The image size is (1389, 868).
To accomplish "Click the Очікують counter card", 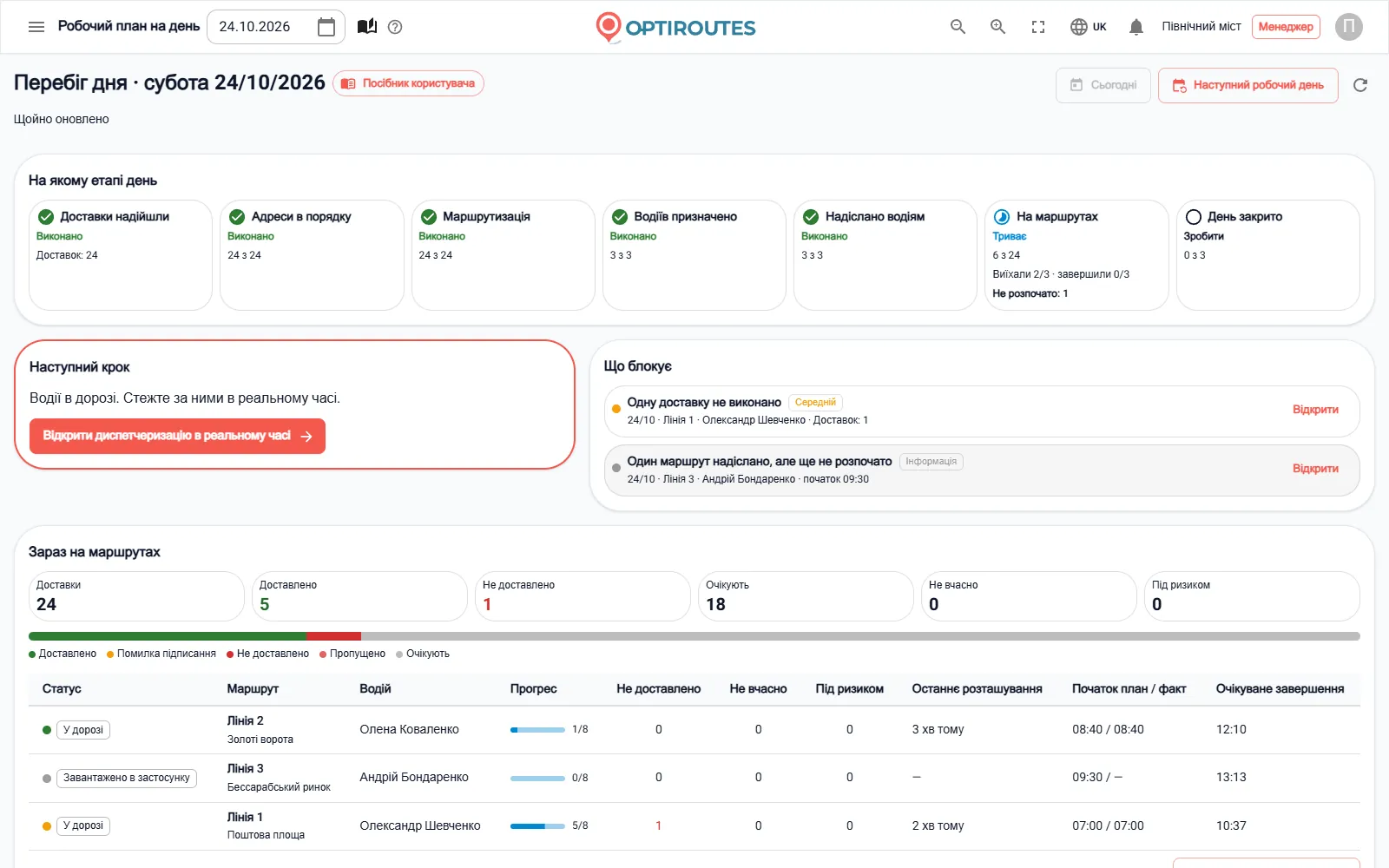I will click(x=806, y=596).
